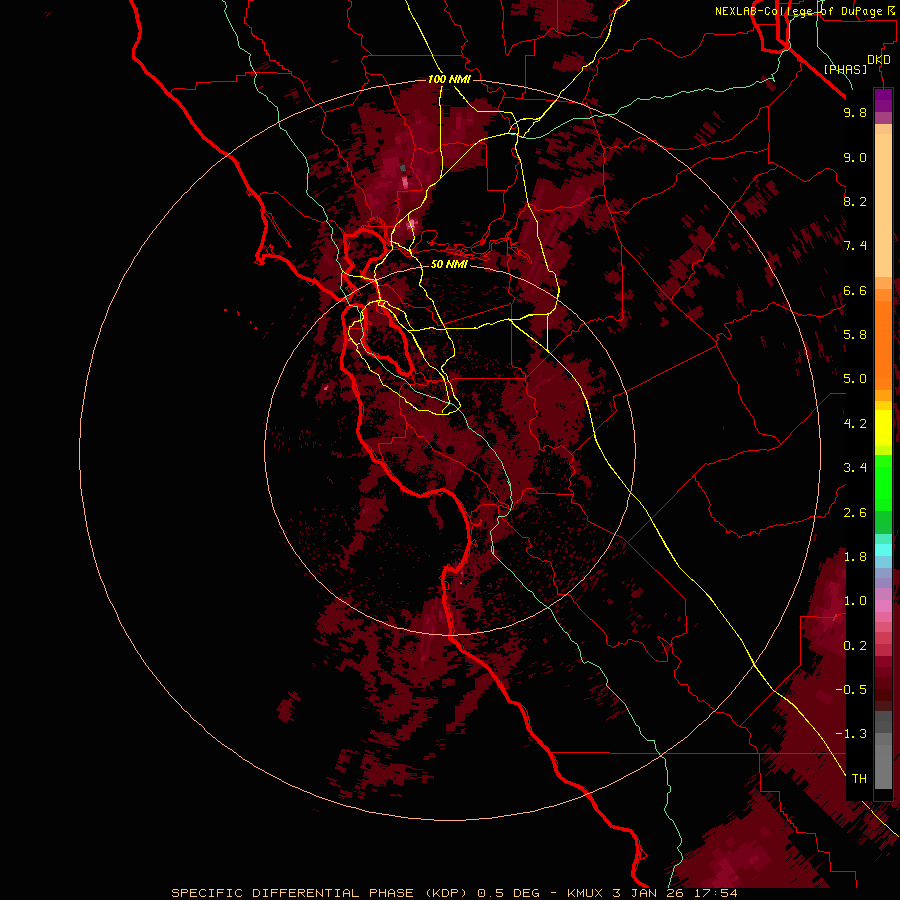The image size is (900, 900).
Task: Click the DKD label above the color scale
Action: (x=879, y=60)
